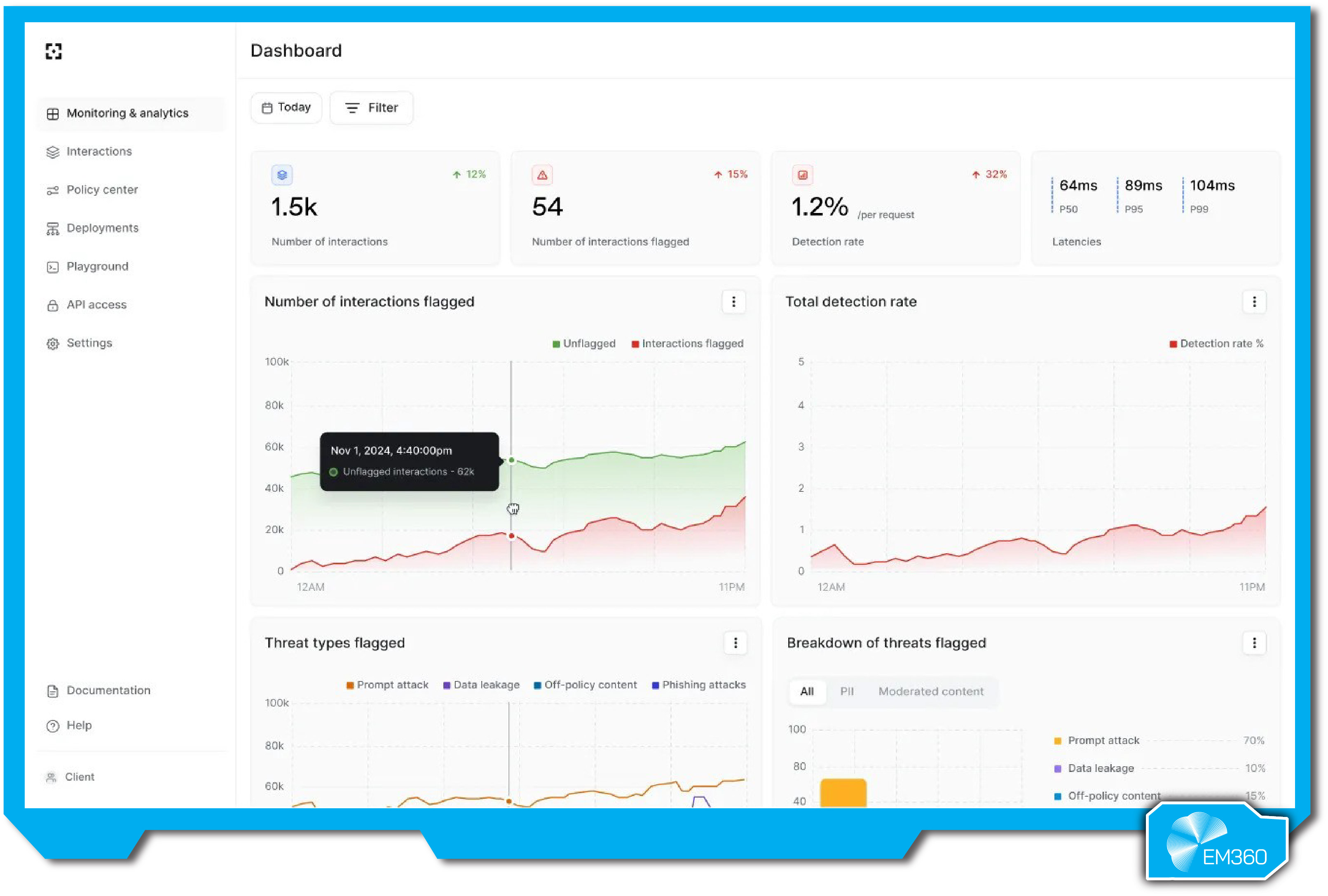
Task: Open the Filter panel
Action: [371, 108]
